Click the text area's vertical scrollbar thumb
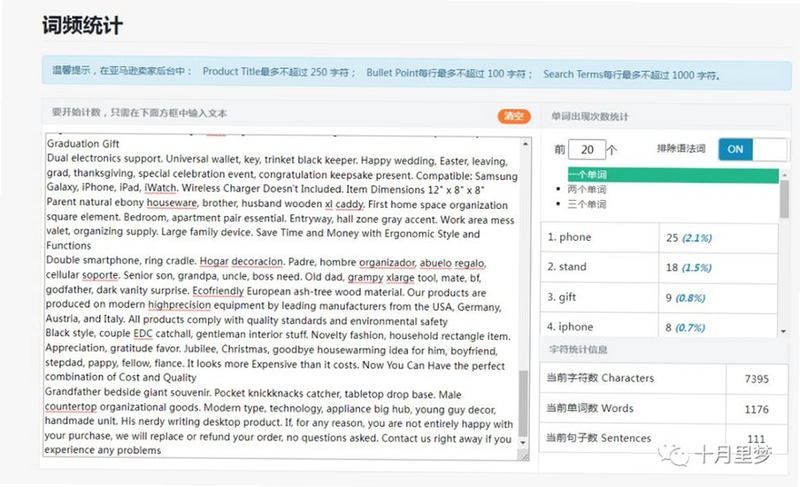Screen dimensions: 800x487 (x=523, y=403)
